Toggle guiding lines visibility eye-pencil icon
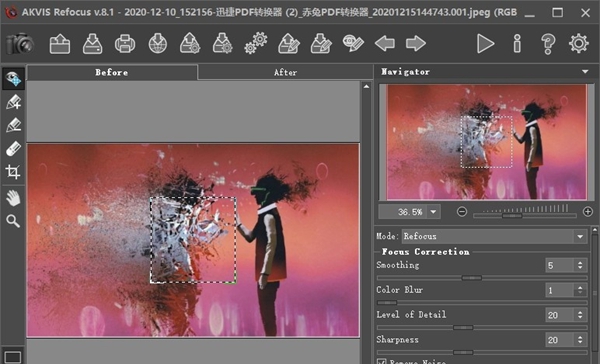Viewport: 600px width, 364px height. (353, 44)
